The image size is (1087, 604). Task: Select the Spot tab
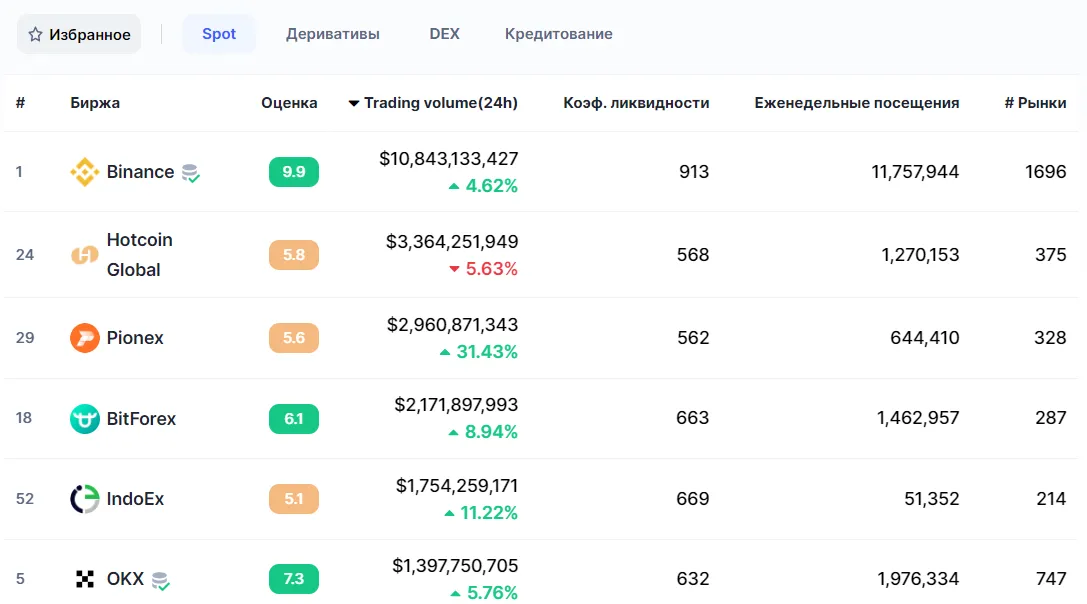tap(219, 34)
